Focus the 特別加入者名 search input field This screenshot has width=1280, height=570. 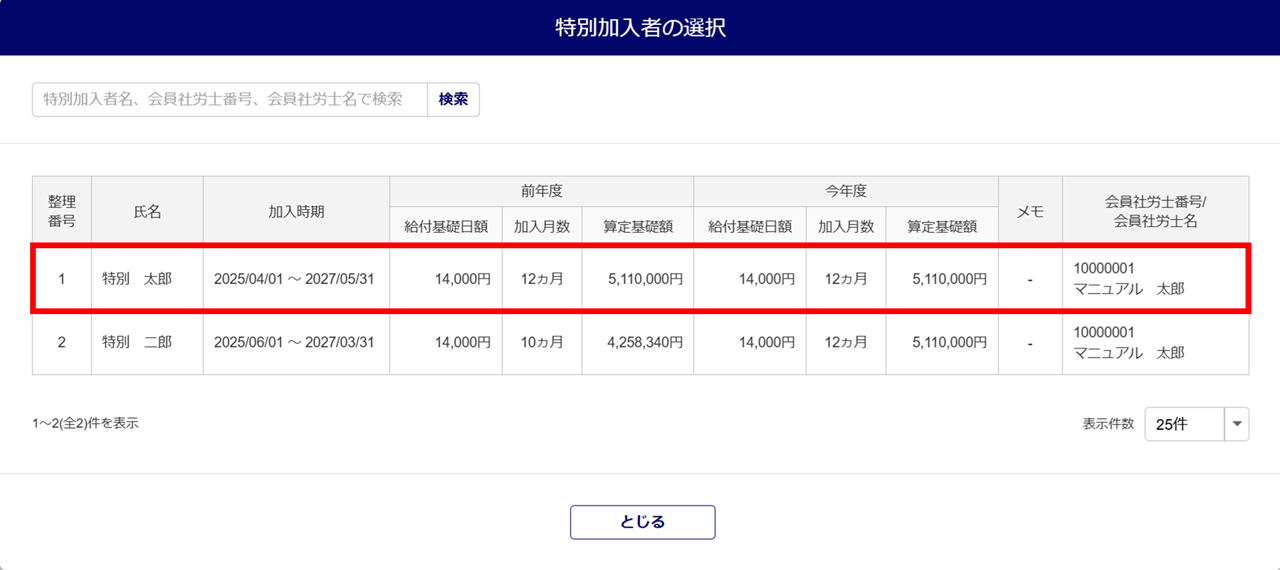point(230,100)
